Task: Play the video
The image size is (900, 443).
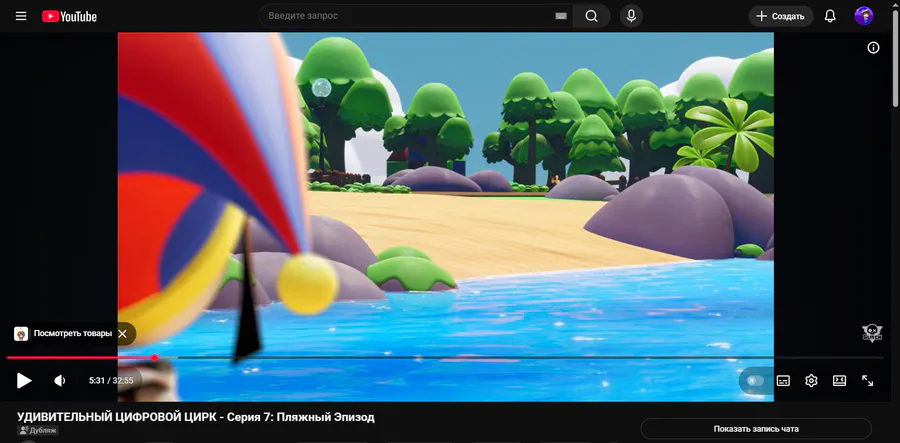Action: coord(24,380)
